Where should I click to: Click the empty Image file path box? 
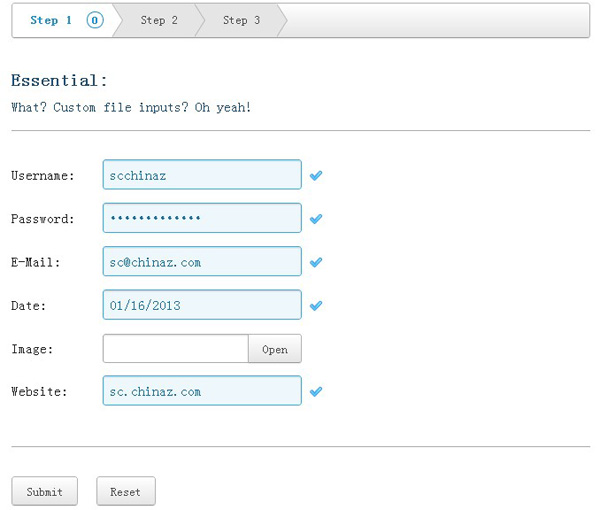pyautogui.click(x=175, y=349)
